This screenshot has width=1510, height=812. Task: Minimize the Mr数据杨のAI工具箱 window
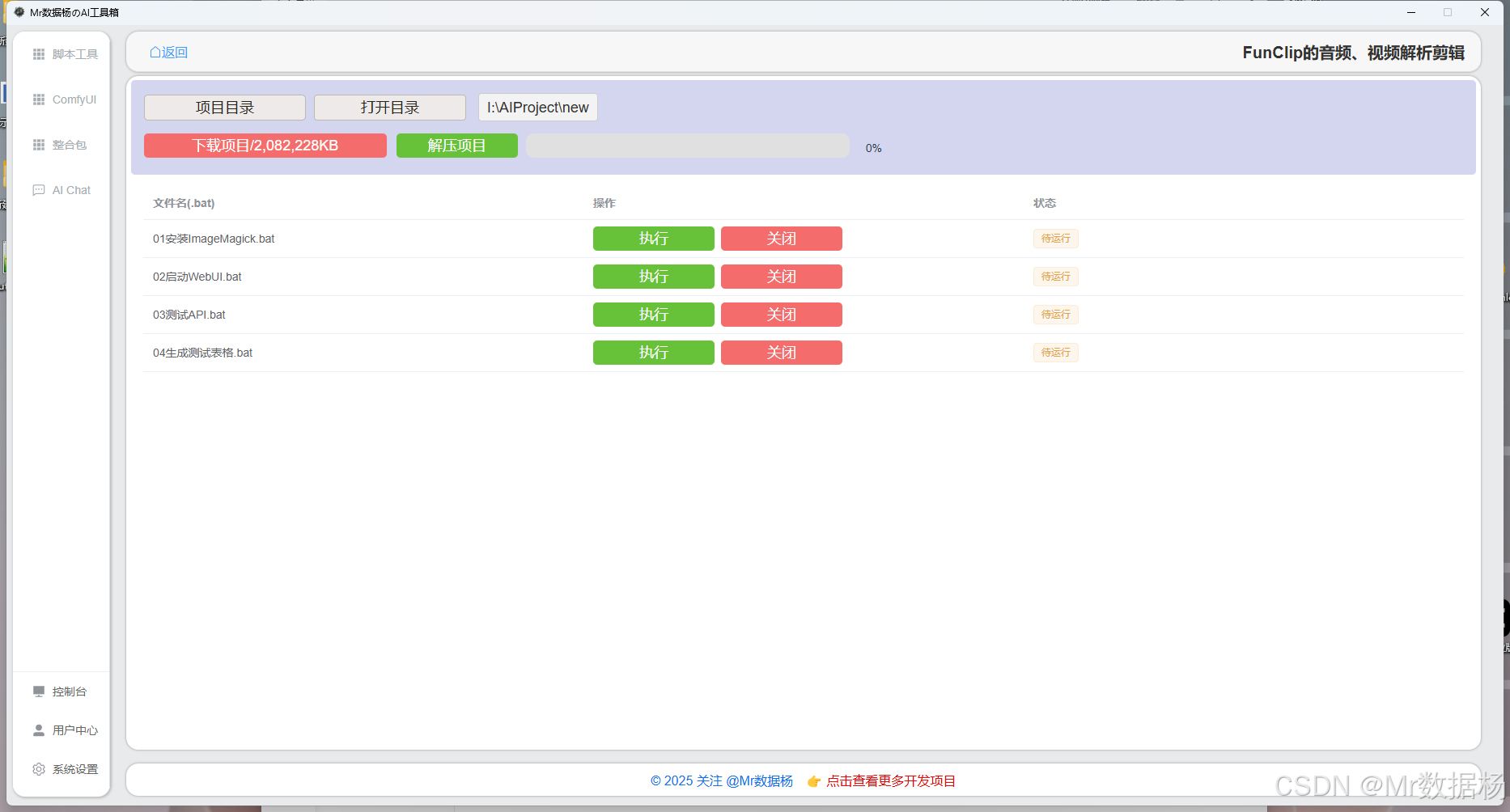1411,12
